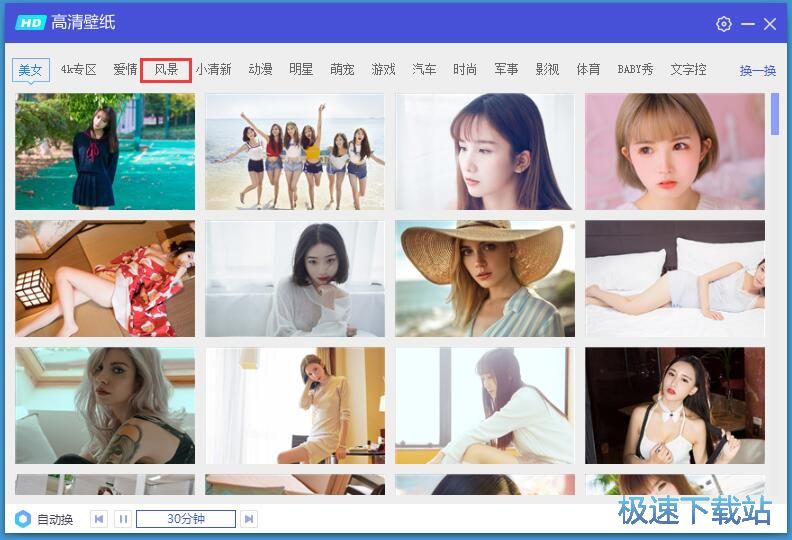Open the 30分钟 interval selector
Screen dimensions: 792x540
(186, 519)
